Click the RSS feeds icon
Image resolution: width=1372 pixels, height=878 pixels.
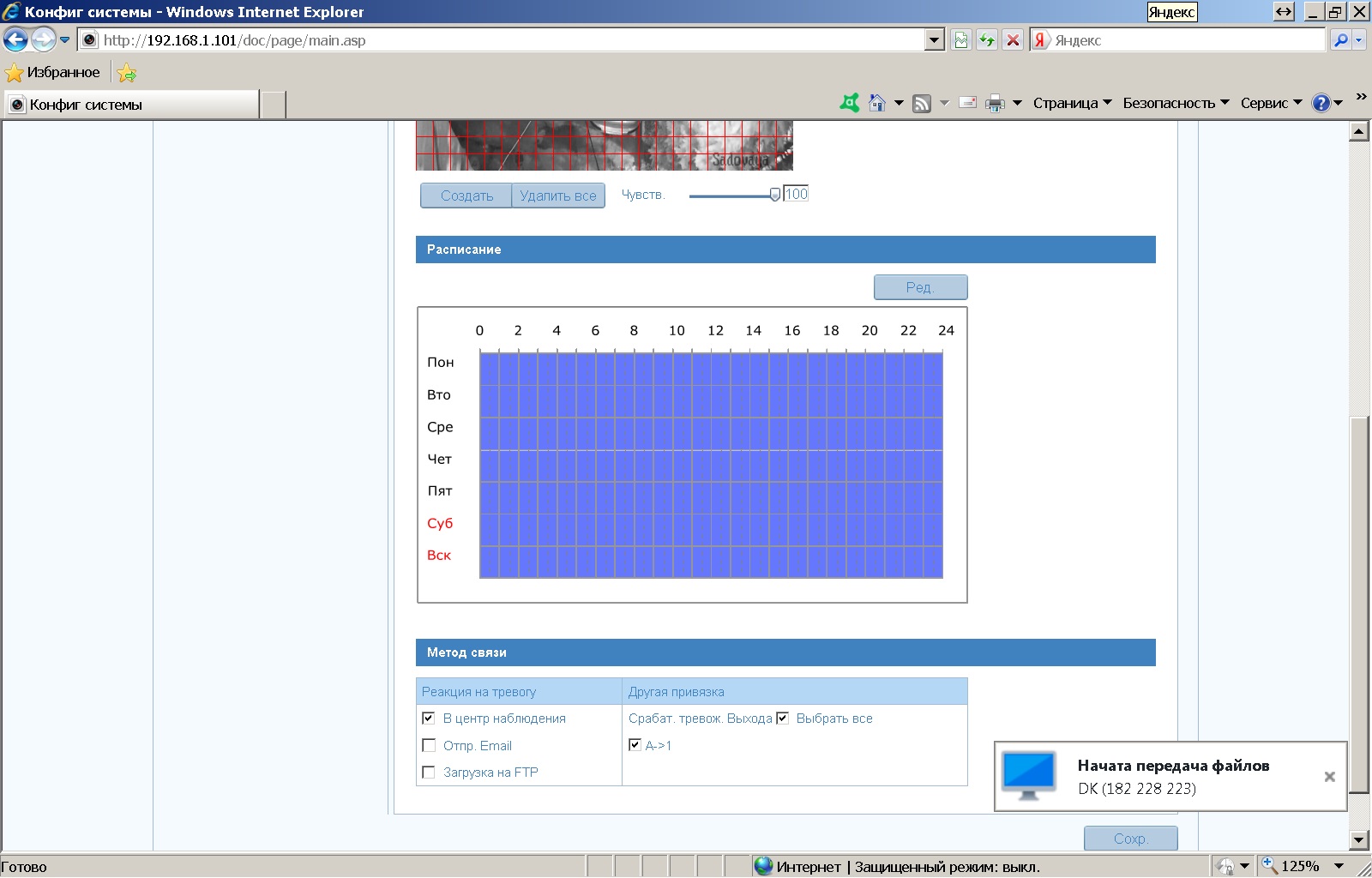pos(922,104)
